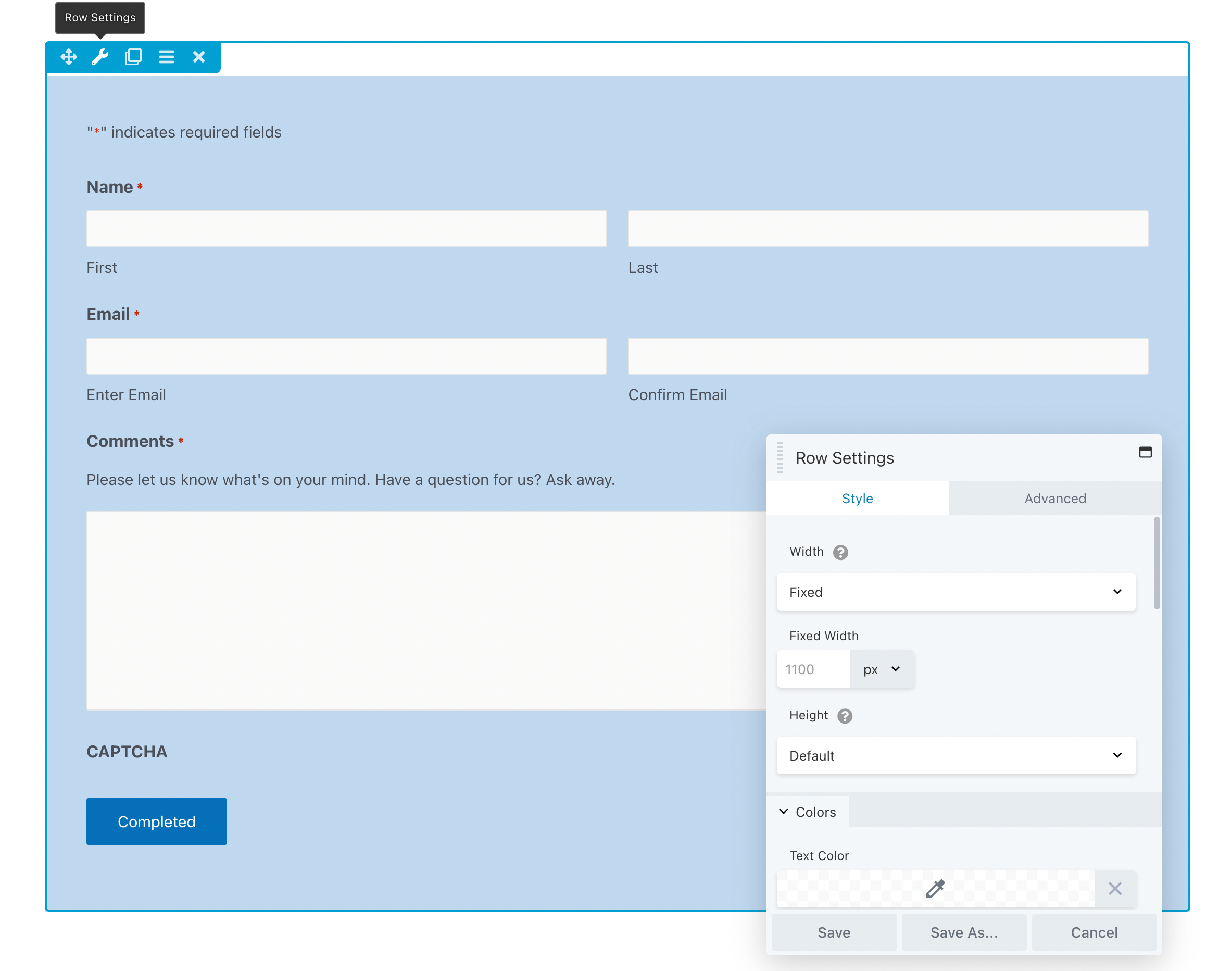Open the Width dropdown set to Fixed
Viewport: 1232px width, 971px height.
pyautogui.click(x=956, y=592)
